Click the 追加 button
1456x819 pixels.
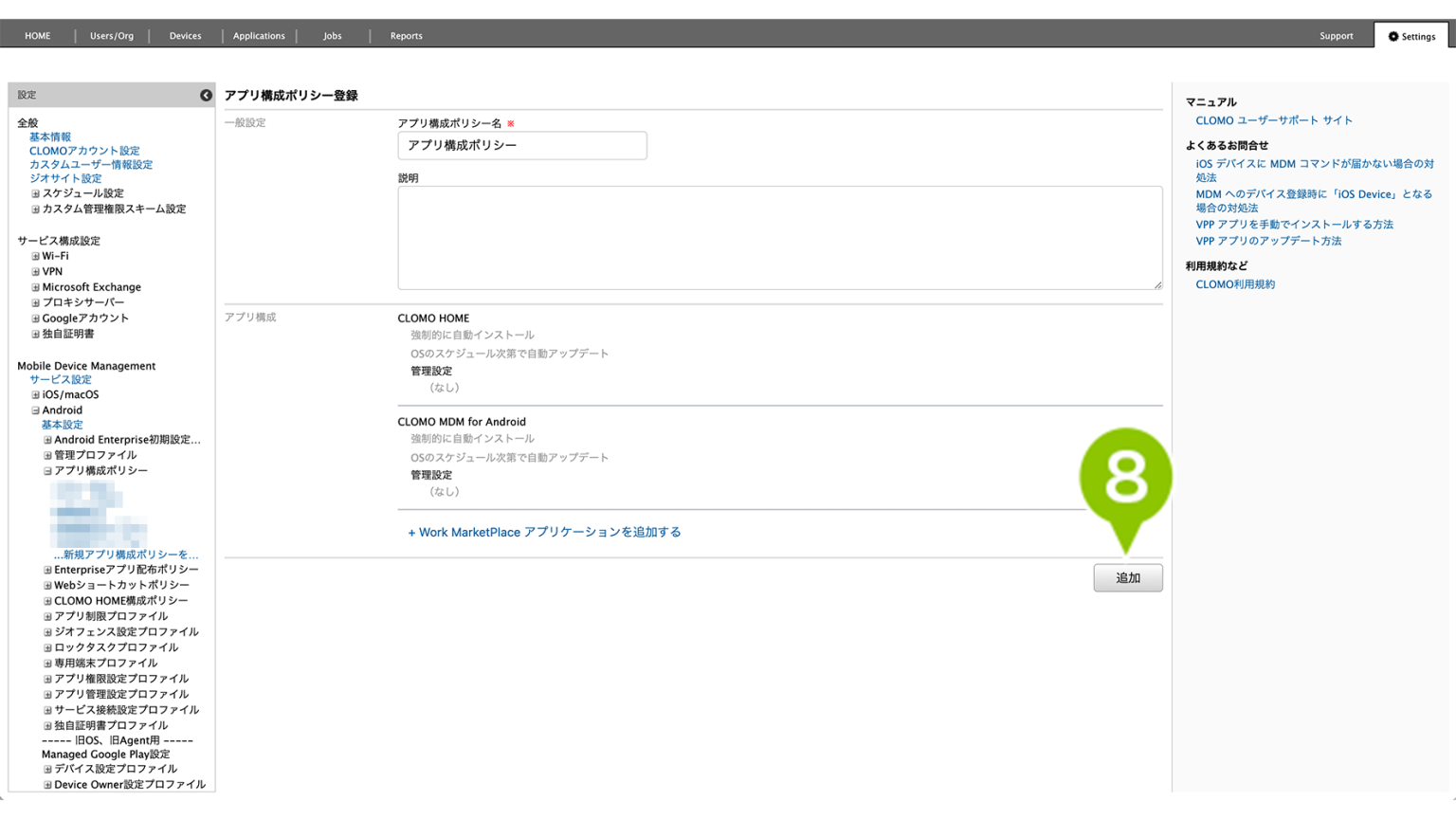tap(1128, 578)
